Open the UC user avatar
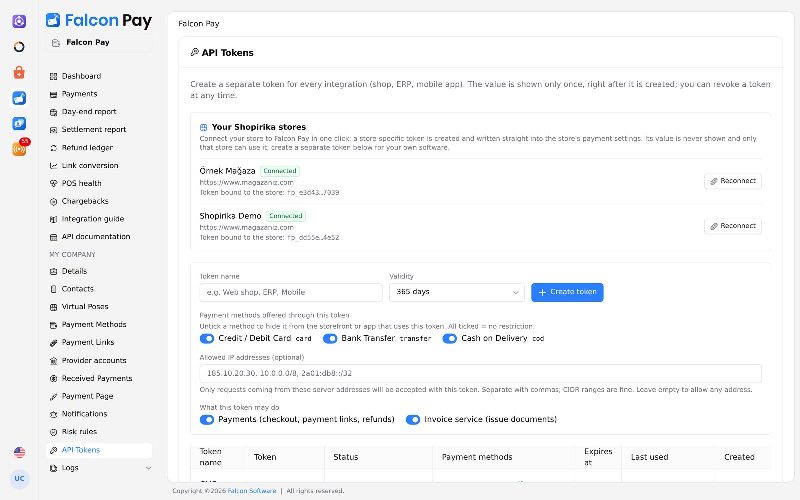Image resolution: width=800 pixels, height=500 pixels. point(19,479)
